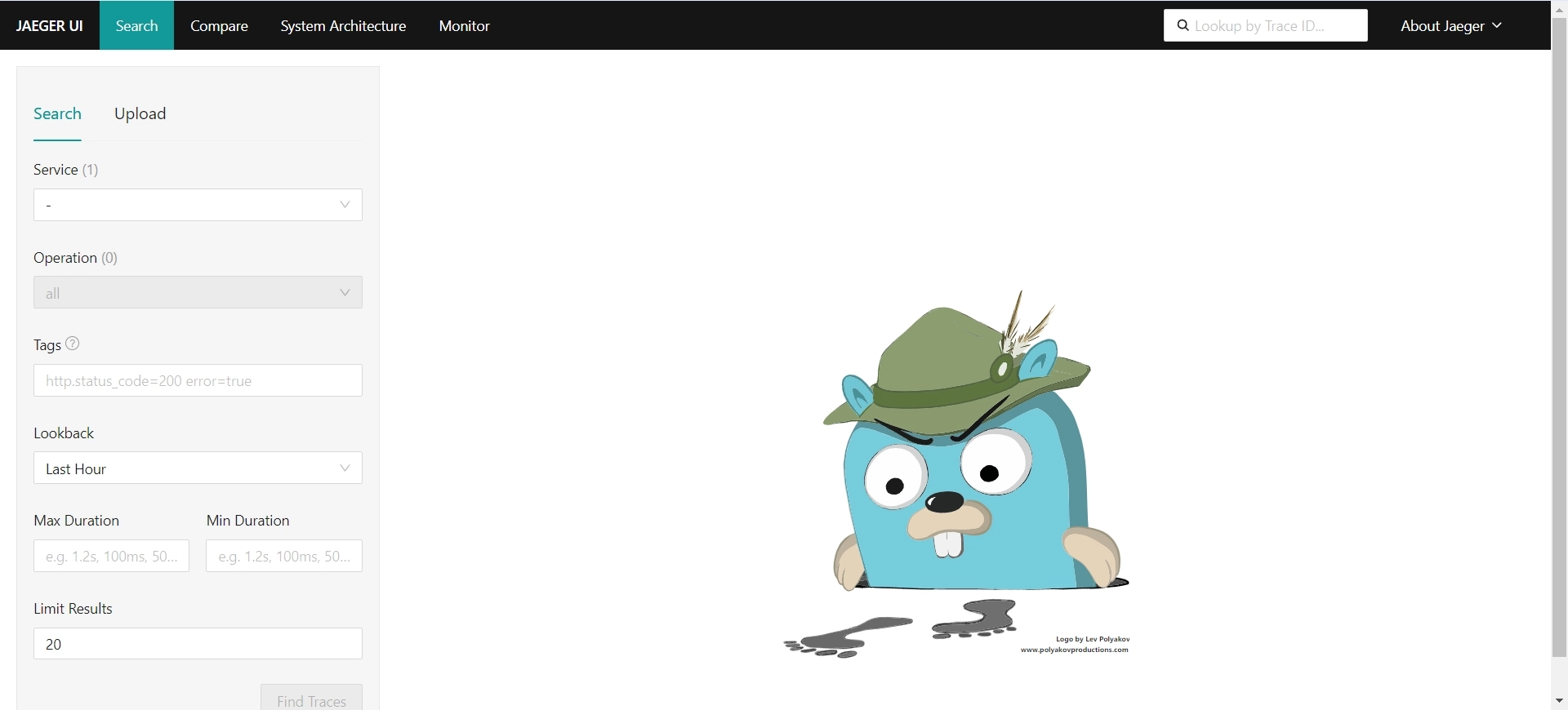Switch to the Upload tab
The width and height of the screenshot is (1568, 710).
pyautogui.click(x=140, y=114)
